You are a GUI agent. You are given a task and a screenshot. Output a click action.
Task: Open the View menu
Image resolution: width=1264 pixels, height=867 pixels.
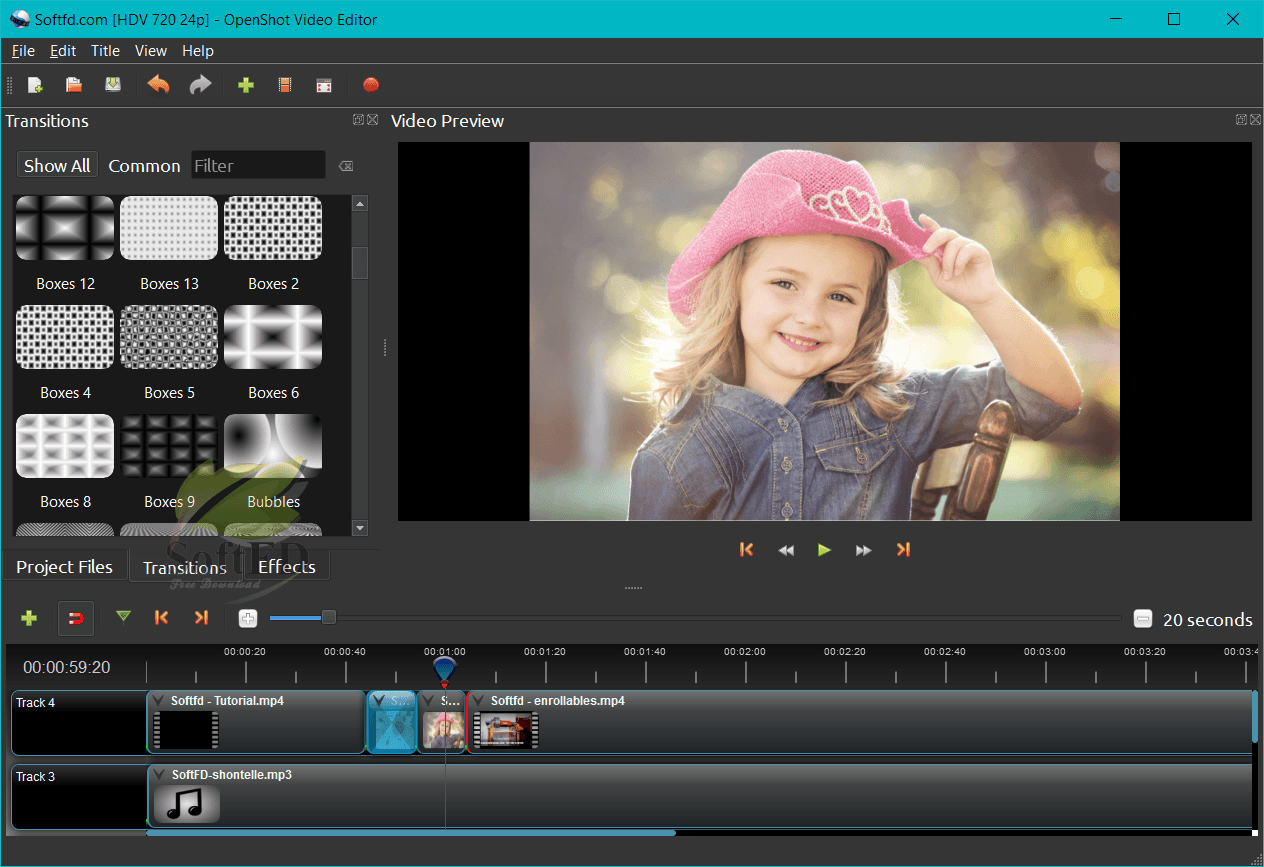[151, 51]
